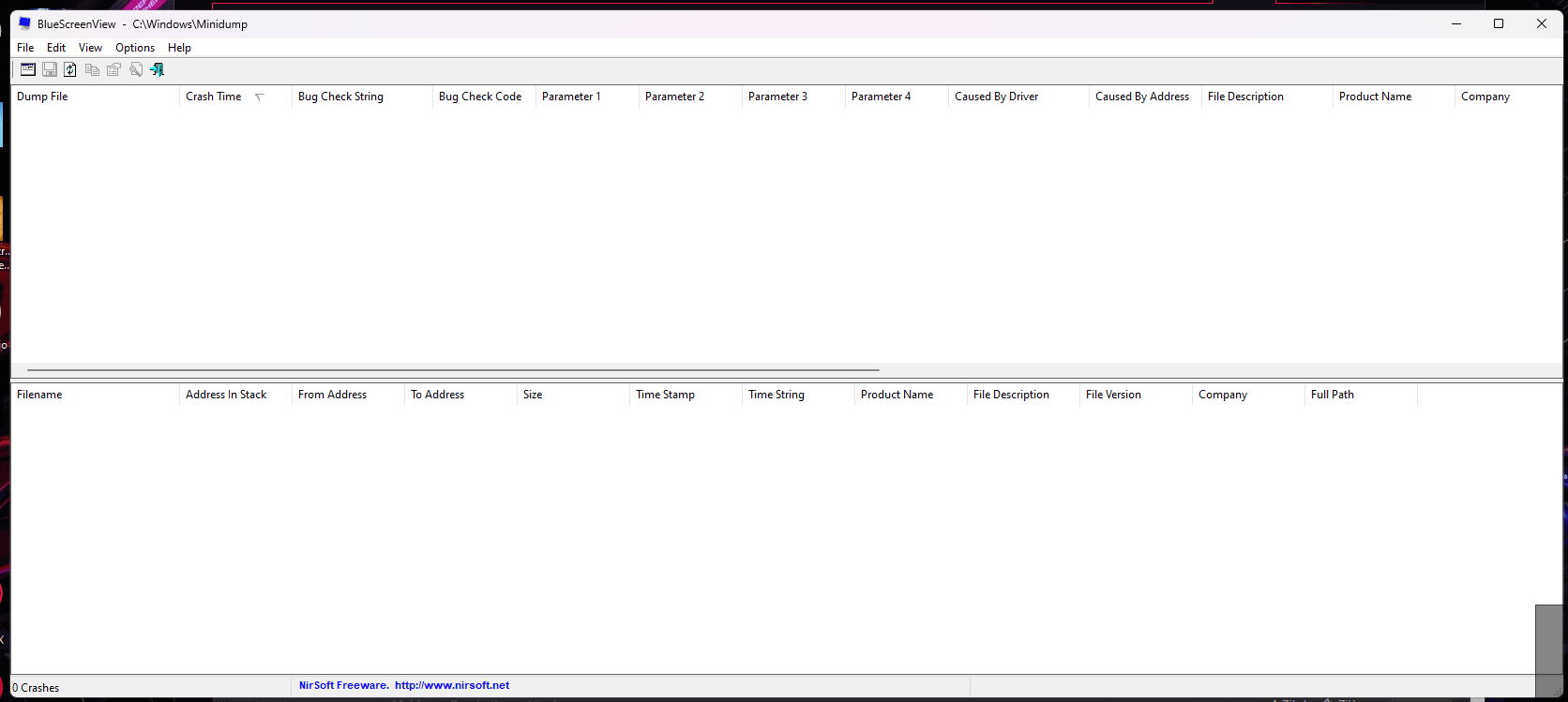Sort by Address In Stack column
Viewport: 1568px width, 702px height.
tap(235, 395)
